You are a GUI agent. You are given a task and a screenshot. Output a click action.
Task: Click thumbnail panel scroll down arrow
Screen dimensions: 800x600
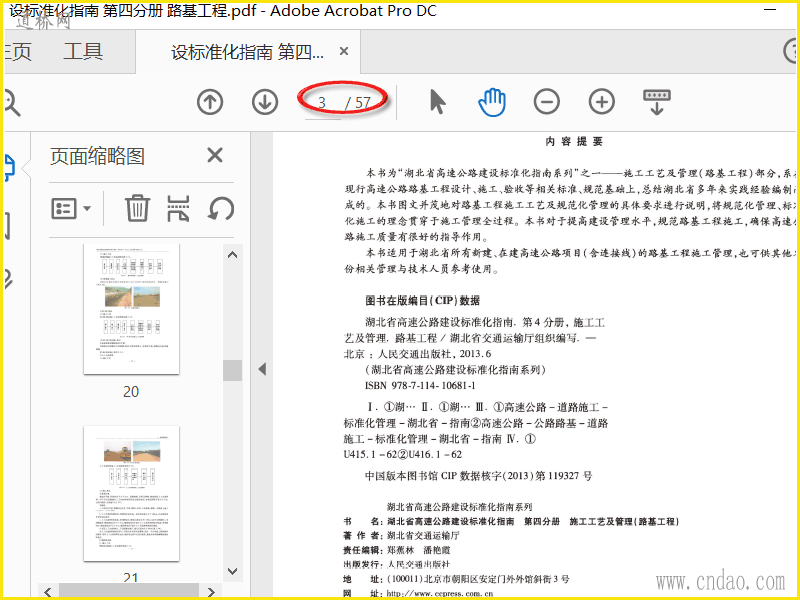click(232, 571)
